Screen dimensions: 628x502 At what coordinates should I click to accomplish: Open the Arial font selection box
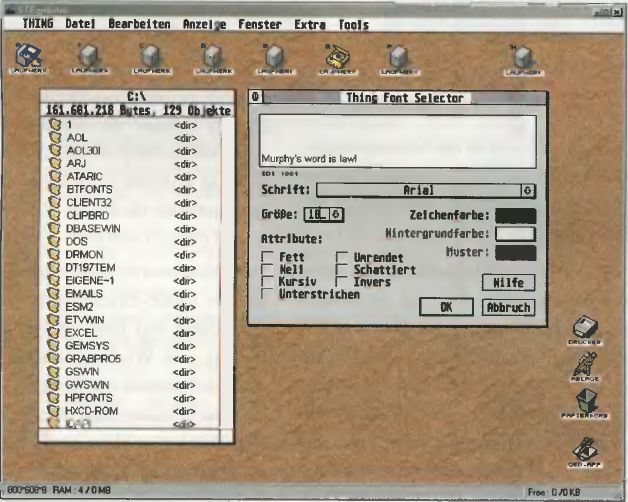coord(418,188)
